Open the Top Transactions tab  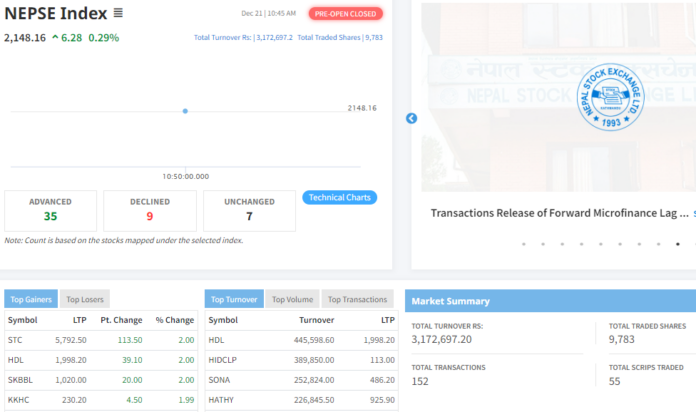[x=357, y=299]
